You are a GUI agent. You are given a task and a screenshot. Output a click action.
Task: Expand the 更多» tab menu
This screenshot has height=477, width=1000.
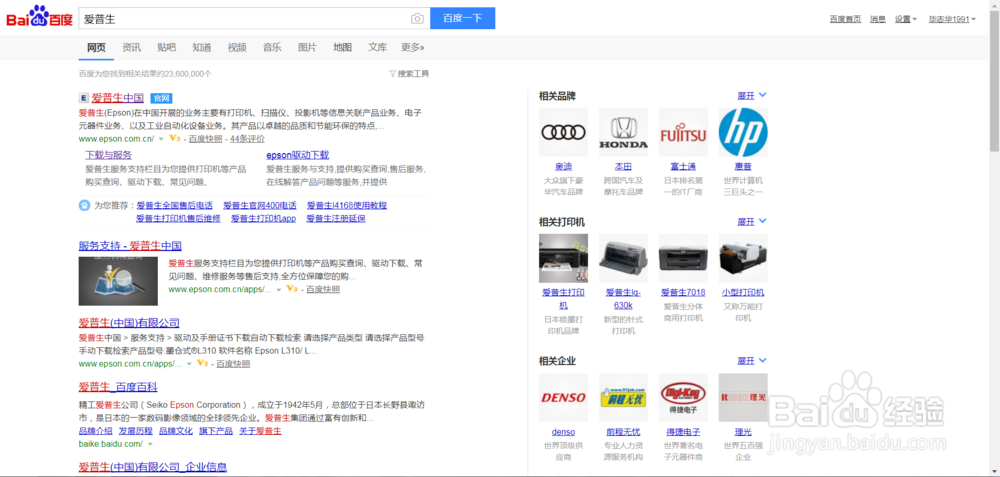[413, 47]
